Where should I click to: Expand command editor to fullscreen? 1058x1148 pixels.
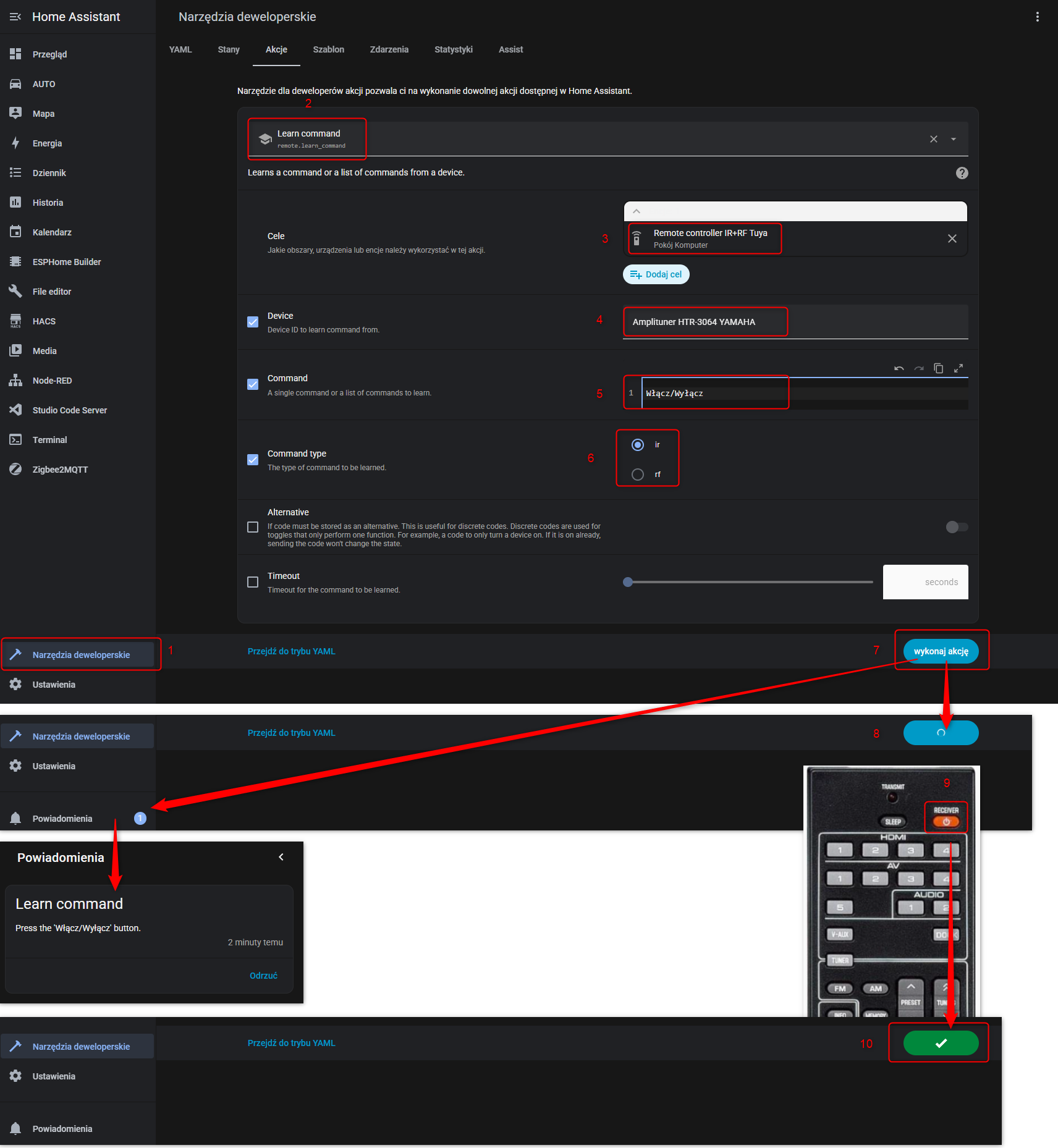click(958, 368)
